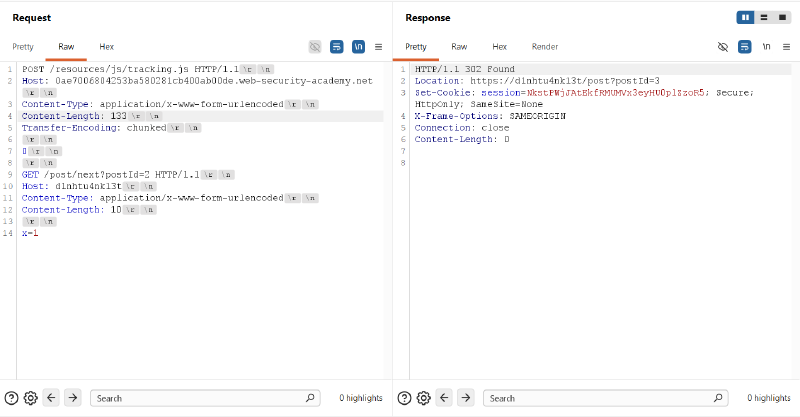This screenshot has height=417, width=800.
Task: Focus the Request search field
Action: 205,398
